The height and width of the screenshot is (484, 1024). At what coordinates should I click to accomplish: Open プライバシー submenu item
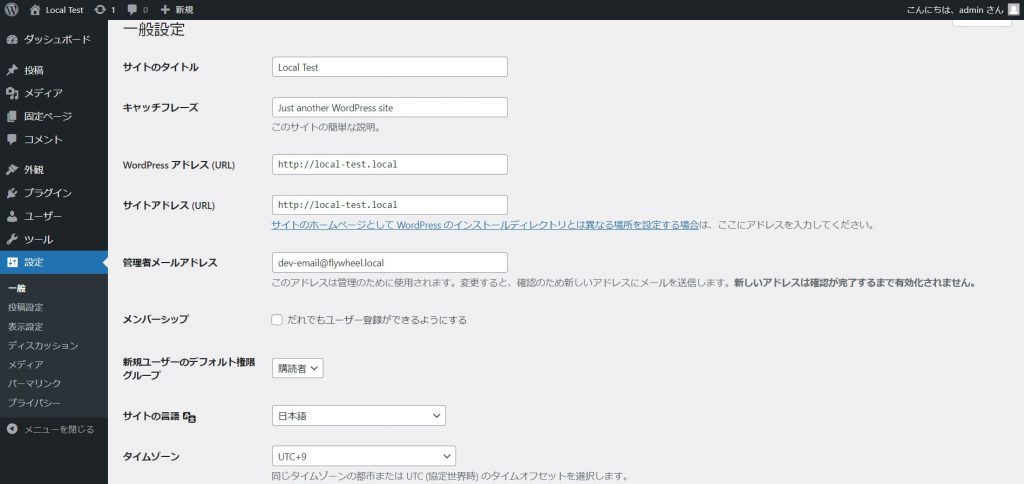pos(35,402)
